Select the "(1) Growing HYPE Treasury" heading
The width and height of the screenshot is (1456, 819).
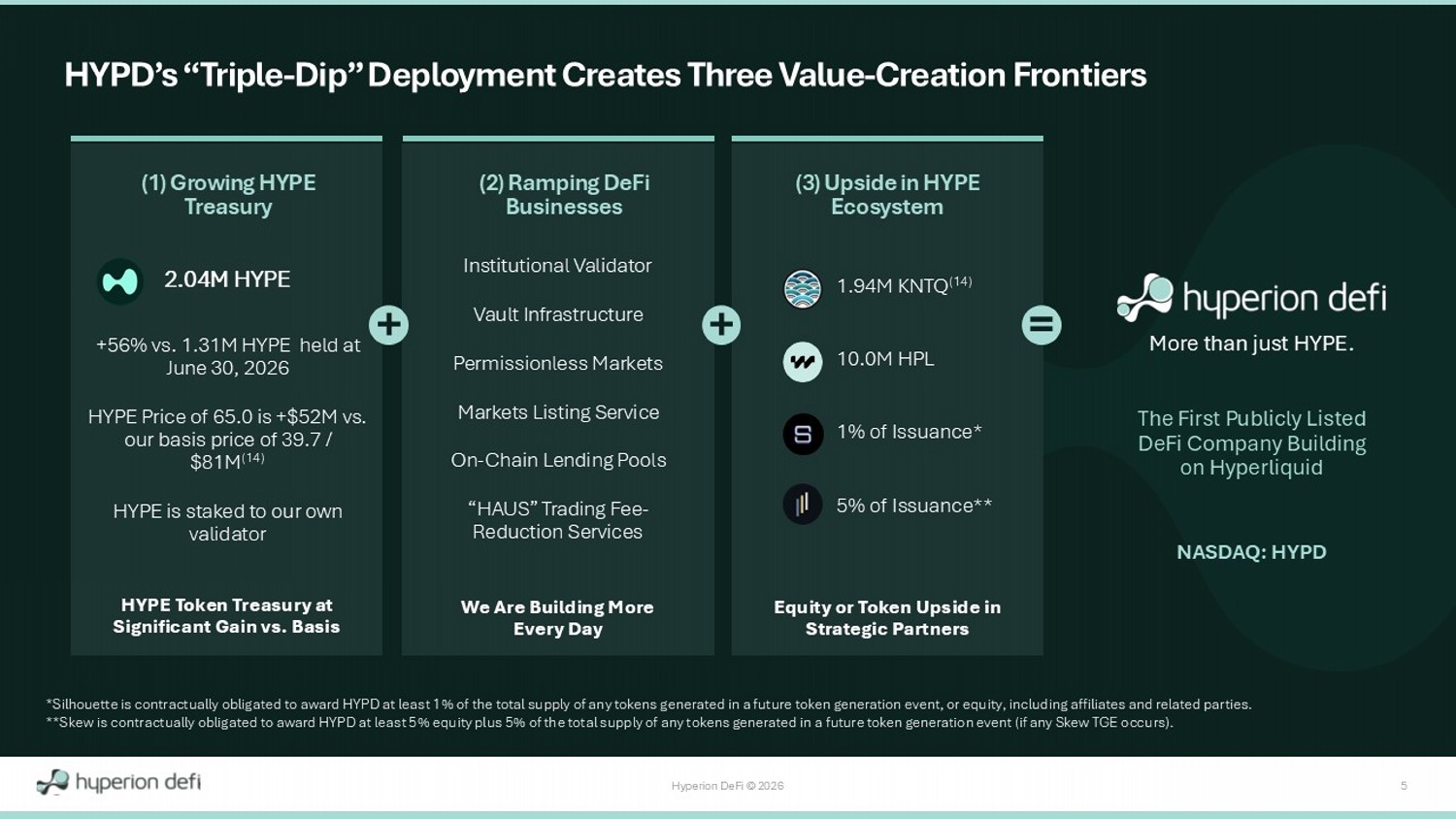[228, 194]
